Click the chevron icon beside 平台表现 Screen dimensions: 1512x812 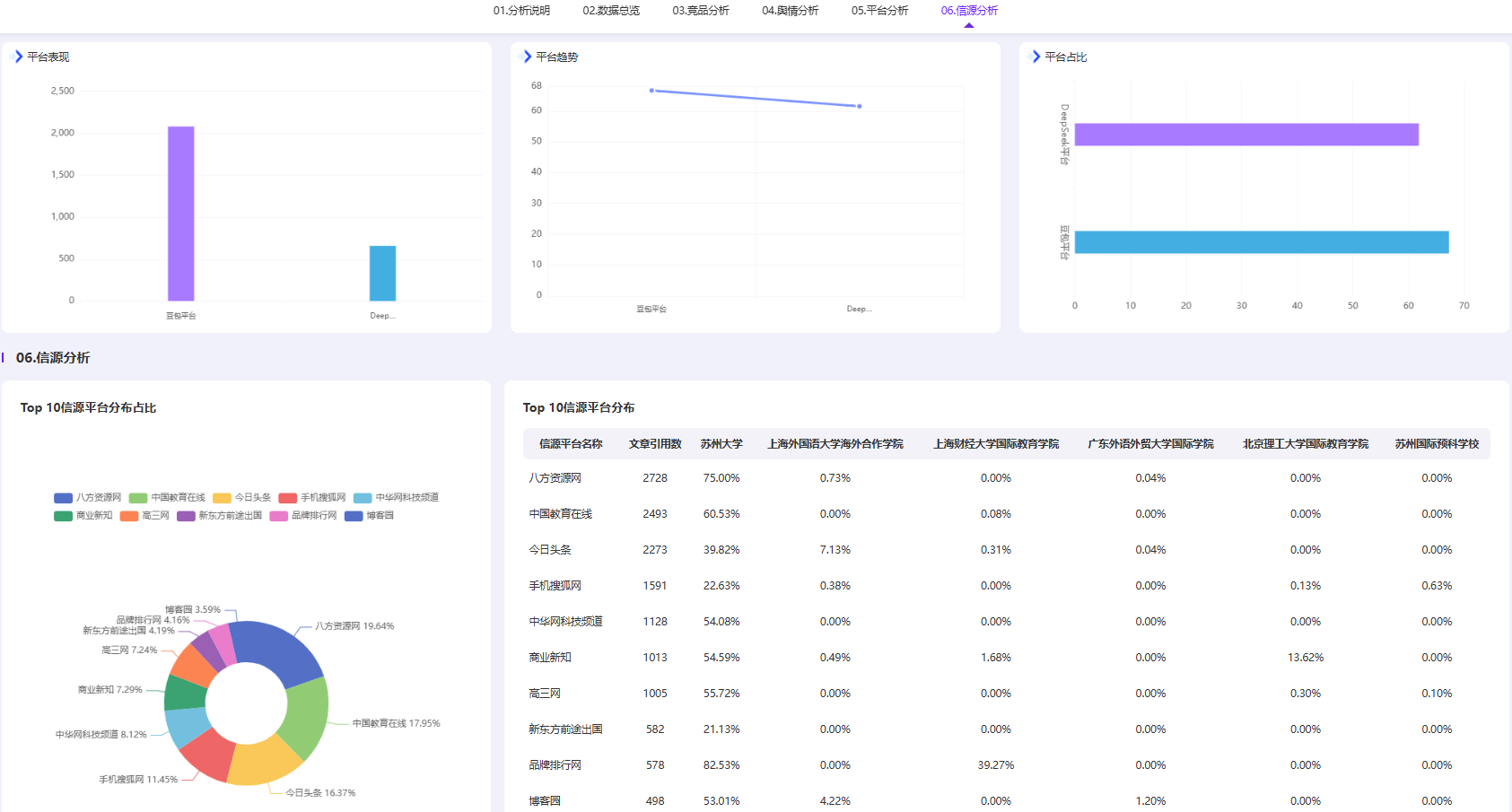tap(18, 57)
